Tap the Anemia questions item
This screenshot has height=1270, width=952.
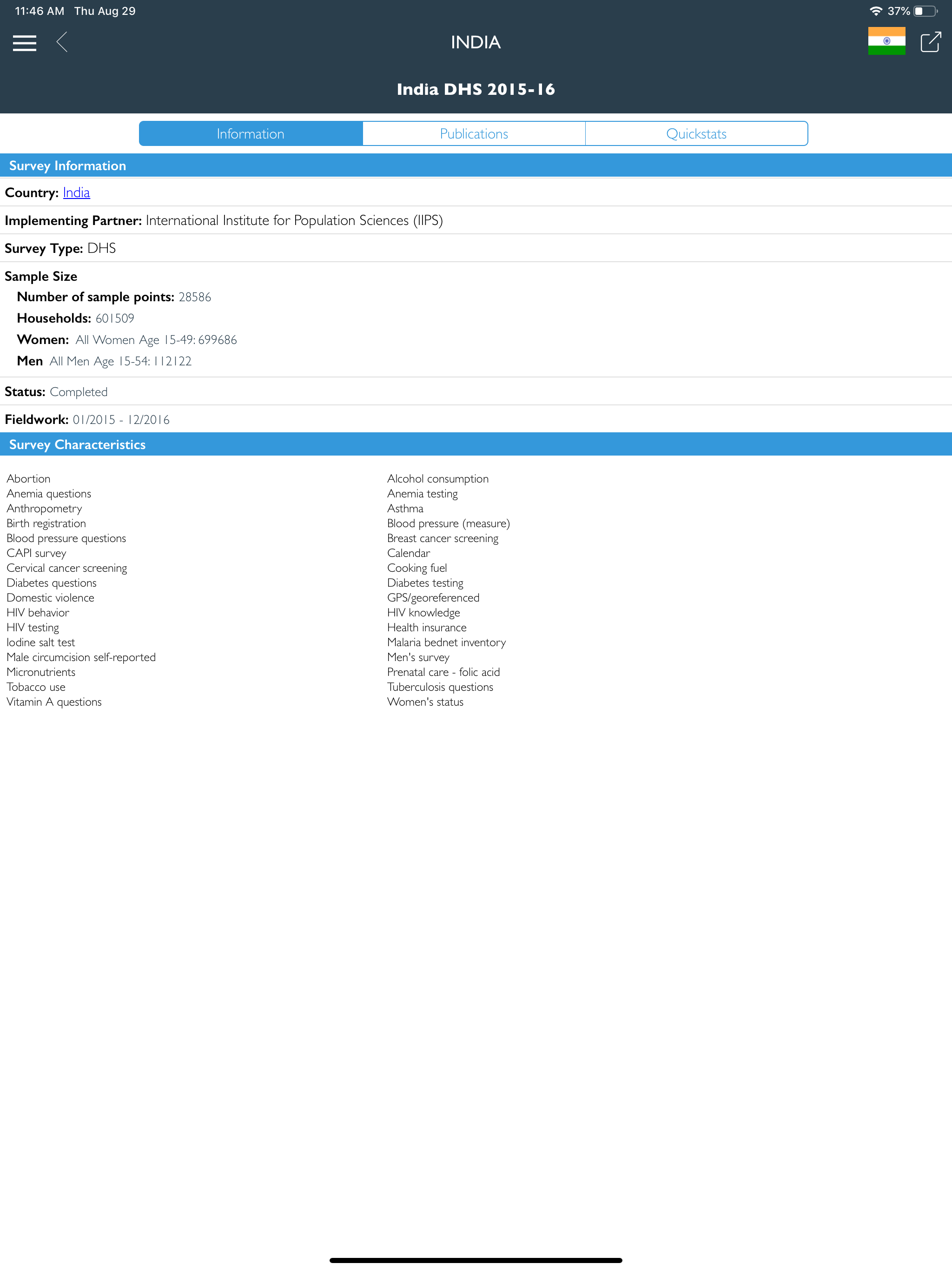tap(49, 493)
